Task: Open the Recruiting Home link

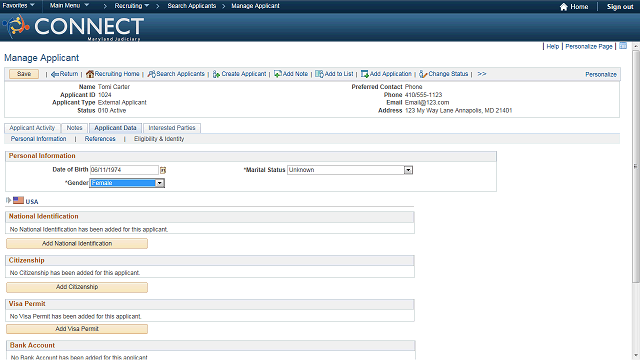Action: pos(117,74)
